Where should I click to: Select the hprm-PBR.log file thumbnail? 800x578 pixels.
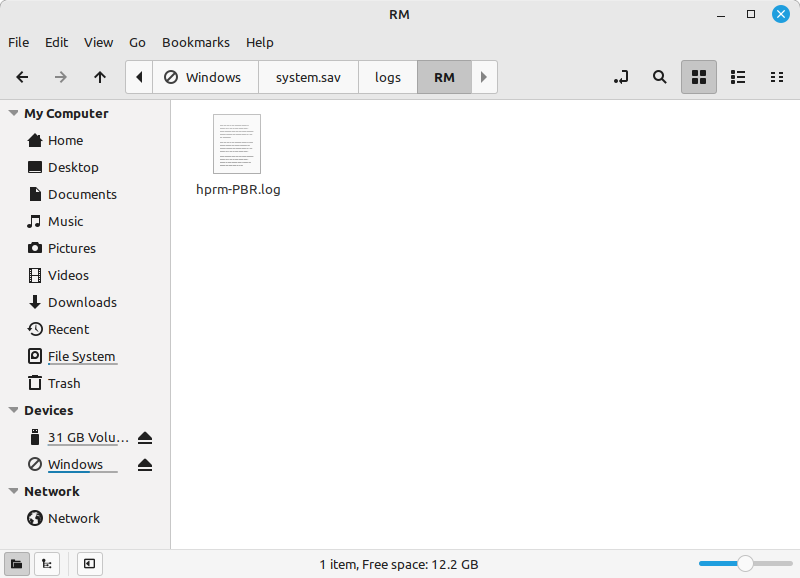[x=237, y=144]
